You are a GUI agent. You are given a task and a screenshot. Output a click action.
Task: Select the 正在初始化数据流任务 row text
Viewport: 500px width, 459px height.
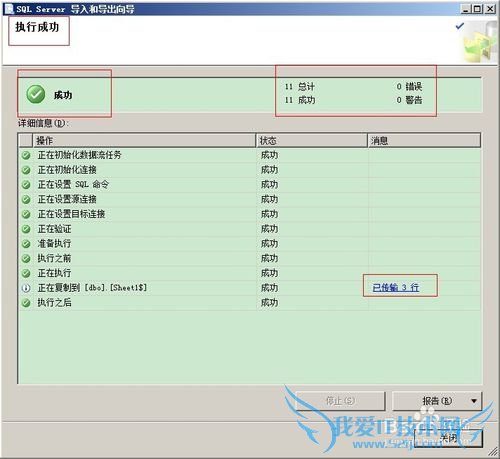[79, 155]
